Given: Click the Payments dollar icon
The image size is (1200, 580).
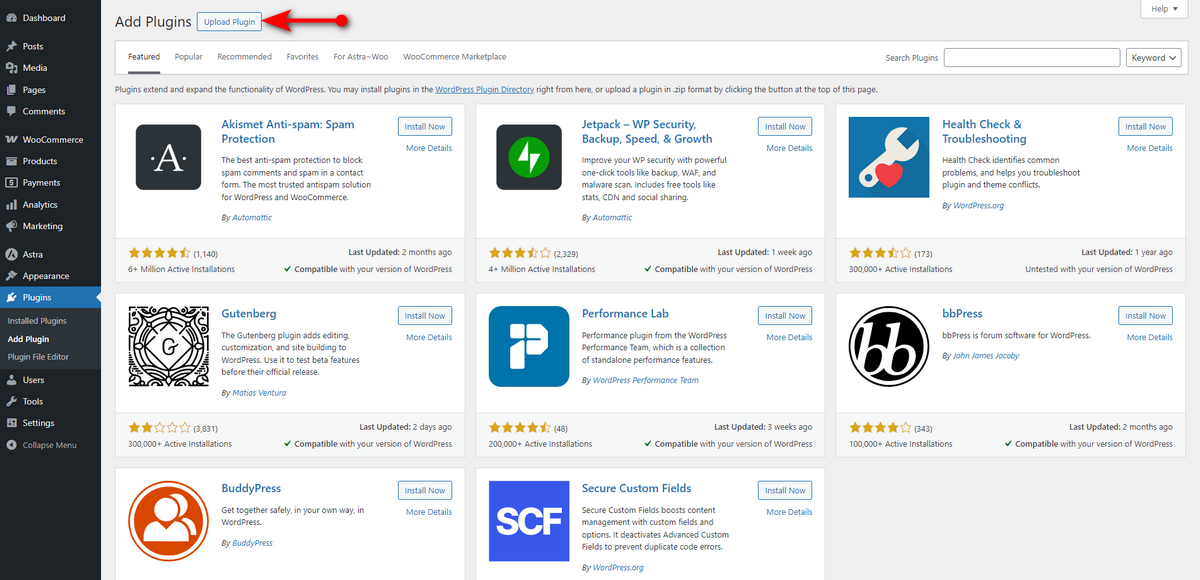Looking at the screenshot, I should (11, 183).
